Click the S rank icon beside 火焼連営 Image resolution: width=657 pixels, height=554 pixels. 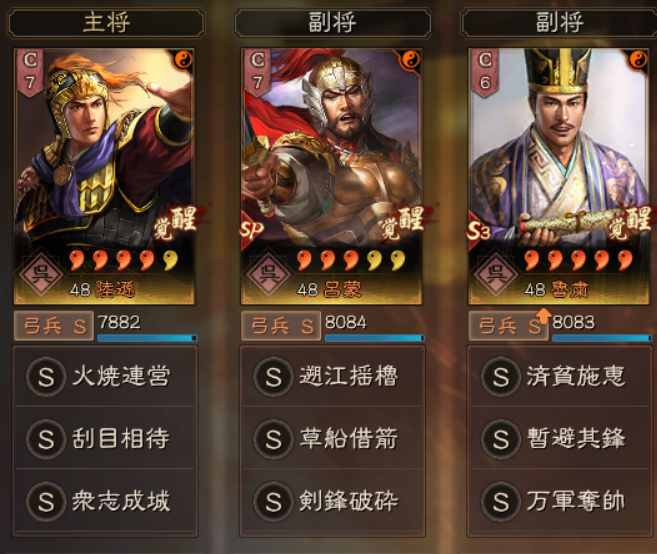tap(46, 377)
